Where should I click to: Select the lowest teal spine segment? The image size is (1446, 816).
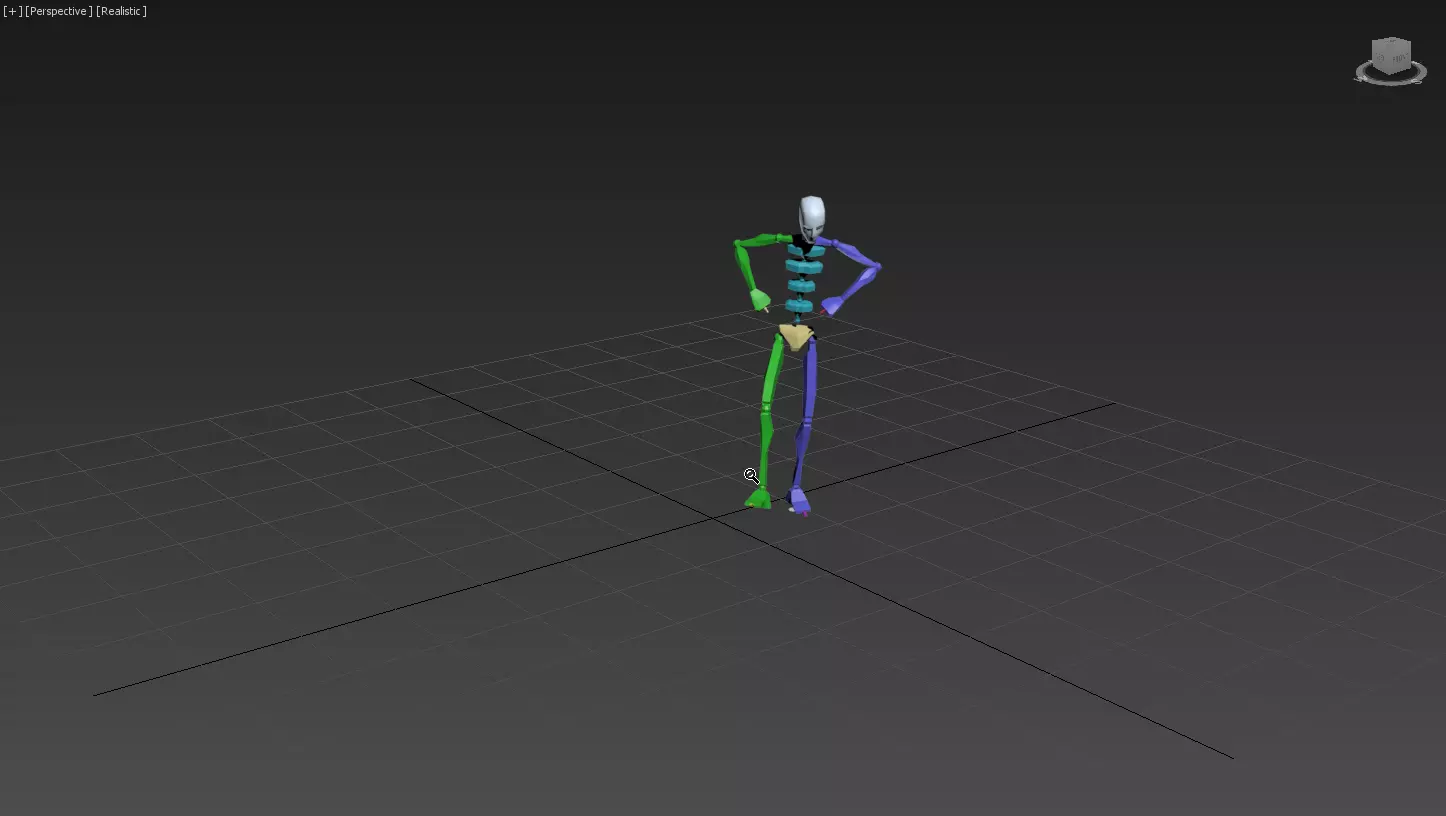tap(799, 306)
